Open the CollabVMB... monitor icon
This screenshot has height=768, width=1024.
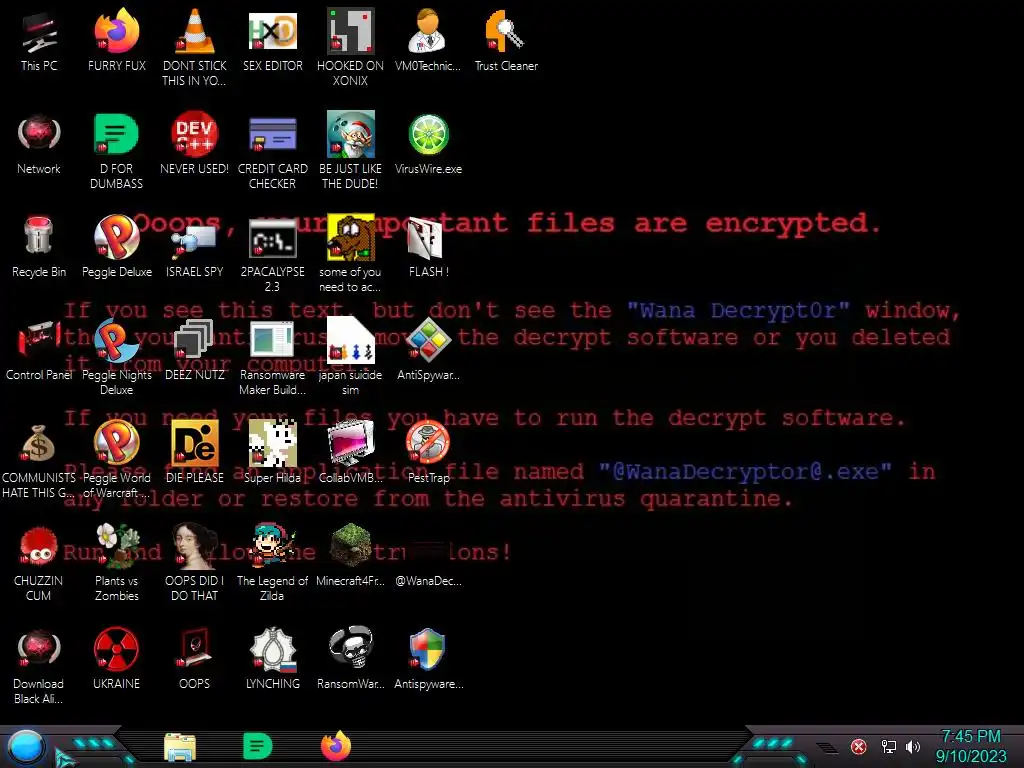pos(351,443)
